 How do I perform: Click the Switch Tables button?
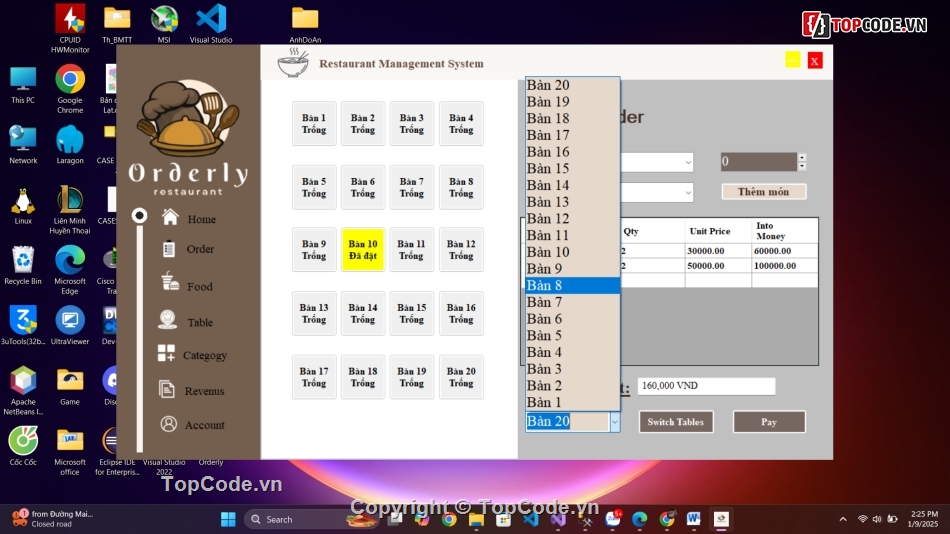click(x=676, y=422)
